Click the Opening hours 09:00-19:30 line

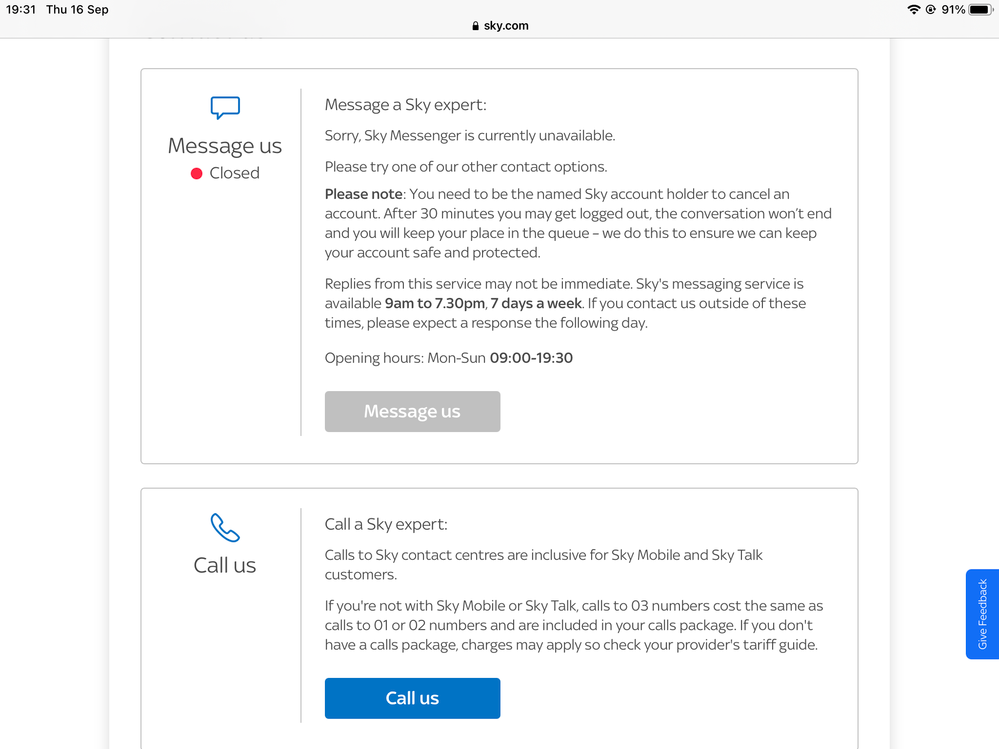(449, 358)
